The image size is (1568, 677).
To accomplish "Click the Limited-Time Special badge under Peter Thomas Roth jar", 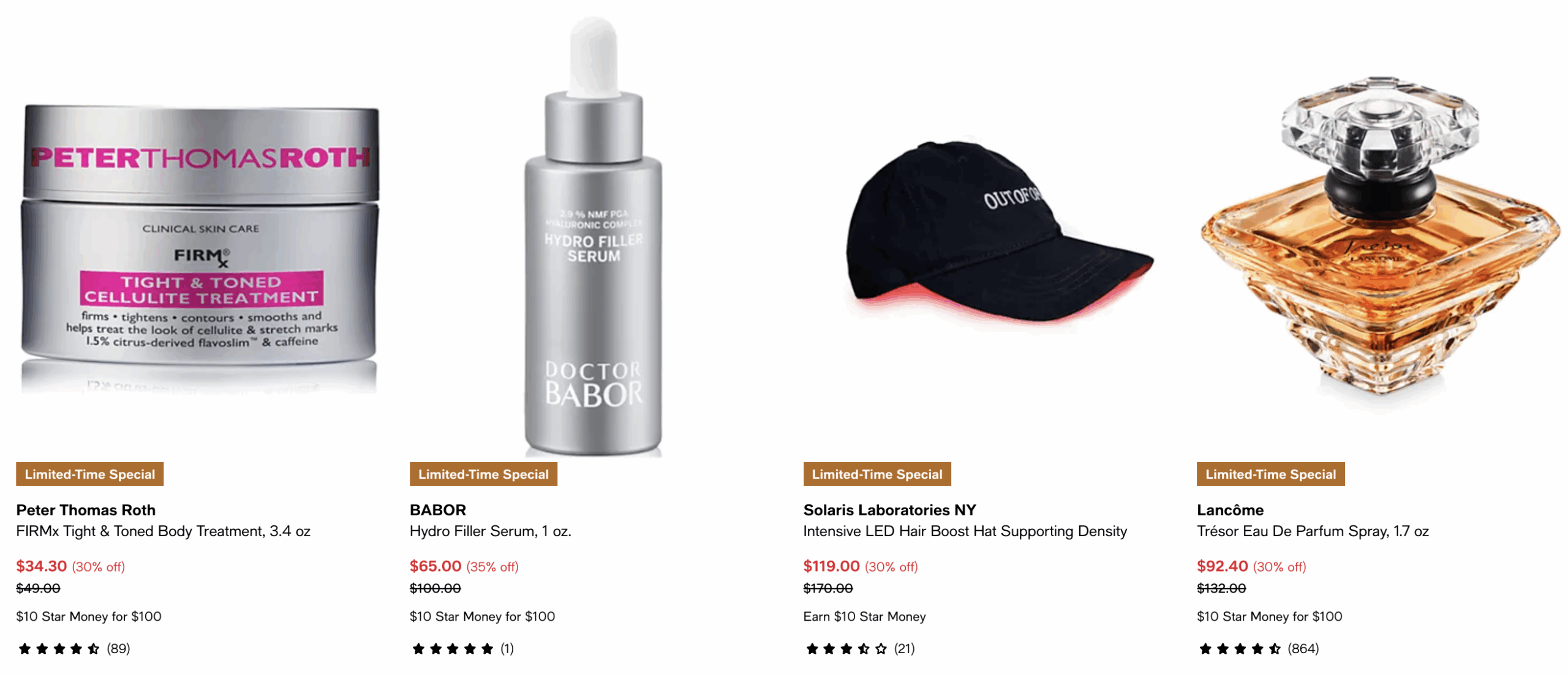I will point(89,474).
